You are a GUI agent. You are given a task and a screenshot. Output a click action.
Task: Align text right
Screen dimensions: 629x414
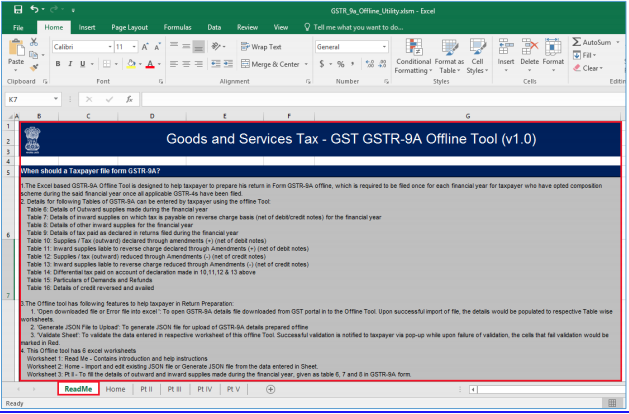point(199,64)
